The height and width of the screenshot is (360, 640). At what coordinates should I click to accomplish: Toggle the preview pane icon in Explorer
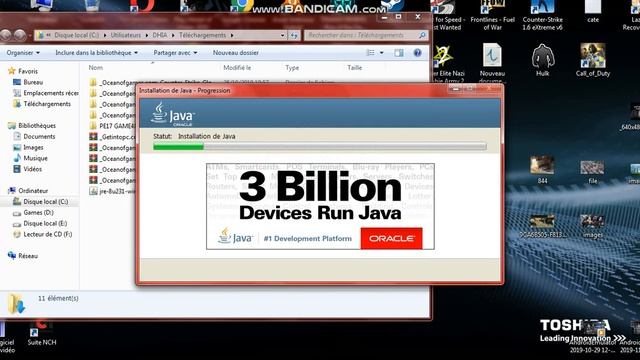click(399, 53)
